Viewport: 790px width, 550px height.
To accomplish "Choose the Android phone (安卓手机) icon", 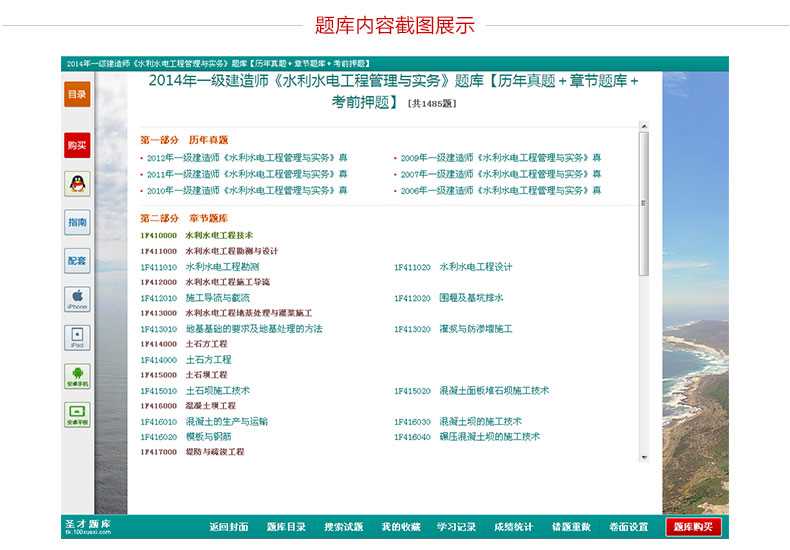I will [77, 376].
